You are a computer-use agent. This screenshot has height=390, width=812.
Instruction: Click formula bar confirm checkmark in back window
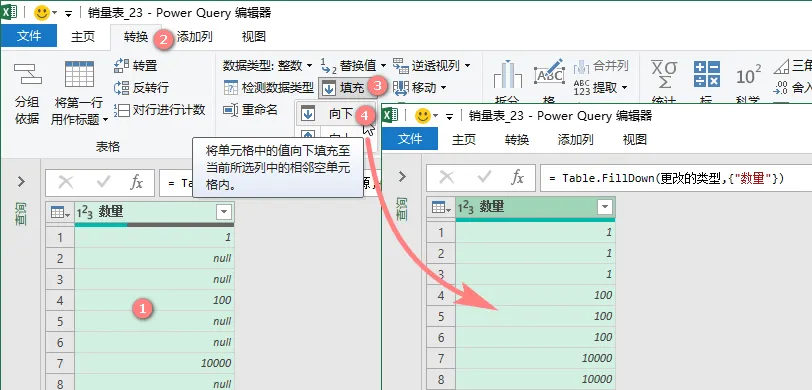(x=104, y=182)
